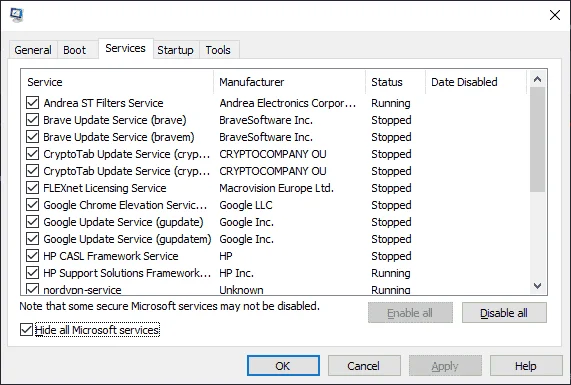Click Running status of HP Support Solutions
571x385 pixels.
[x=391, y=273]
